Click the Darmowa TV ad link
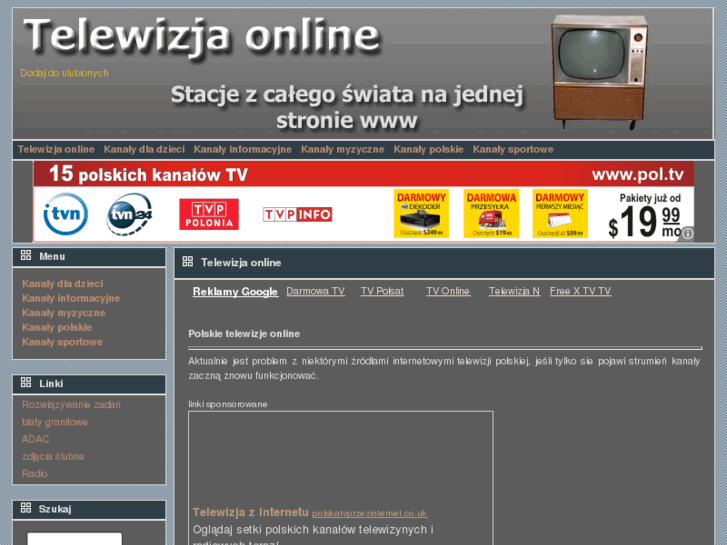Screen dimensions: 727x545 click(315, 291)
